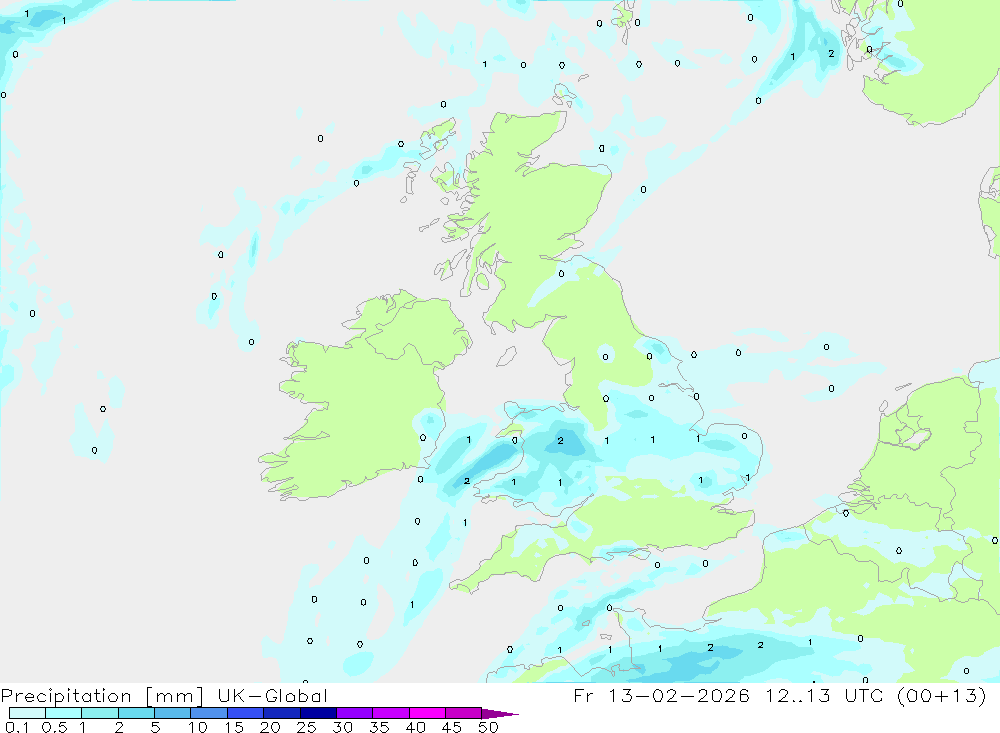Viewport: 1000px width, 733px height.
Task: Click the Isle of Man outline
Action: tap(506, 356)
